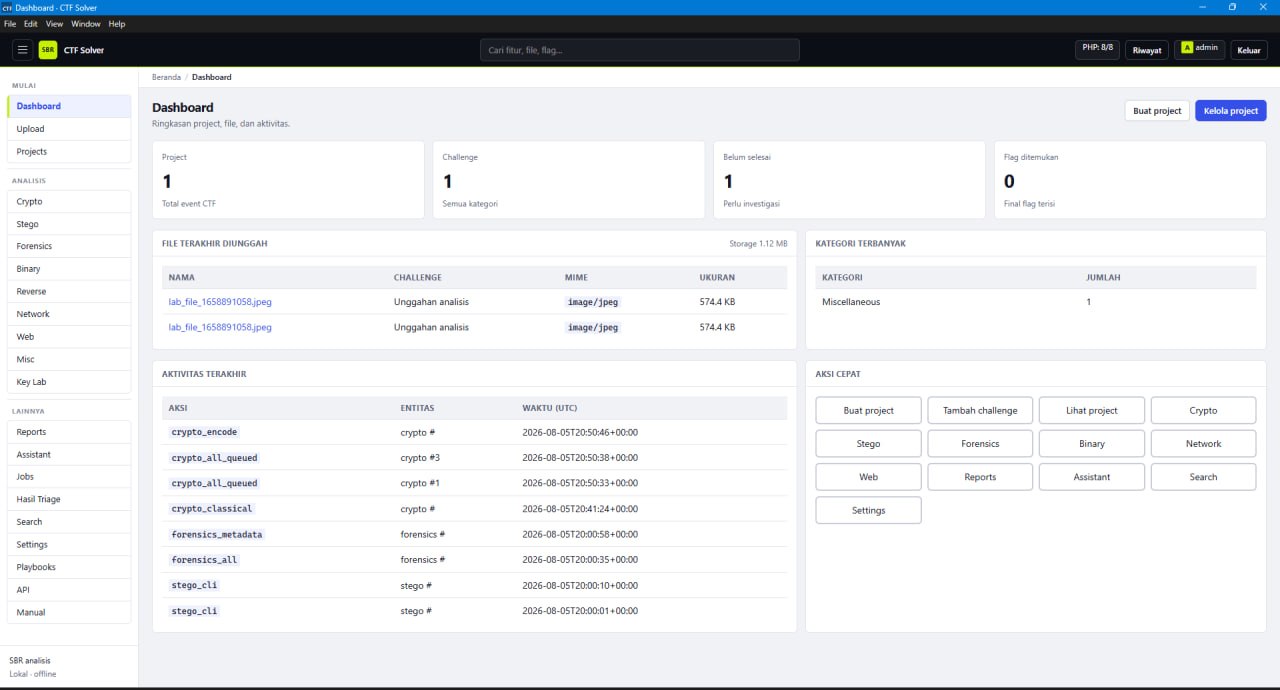Open Projects in sidebar
1280x690 pixels.
coord(69,152)
